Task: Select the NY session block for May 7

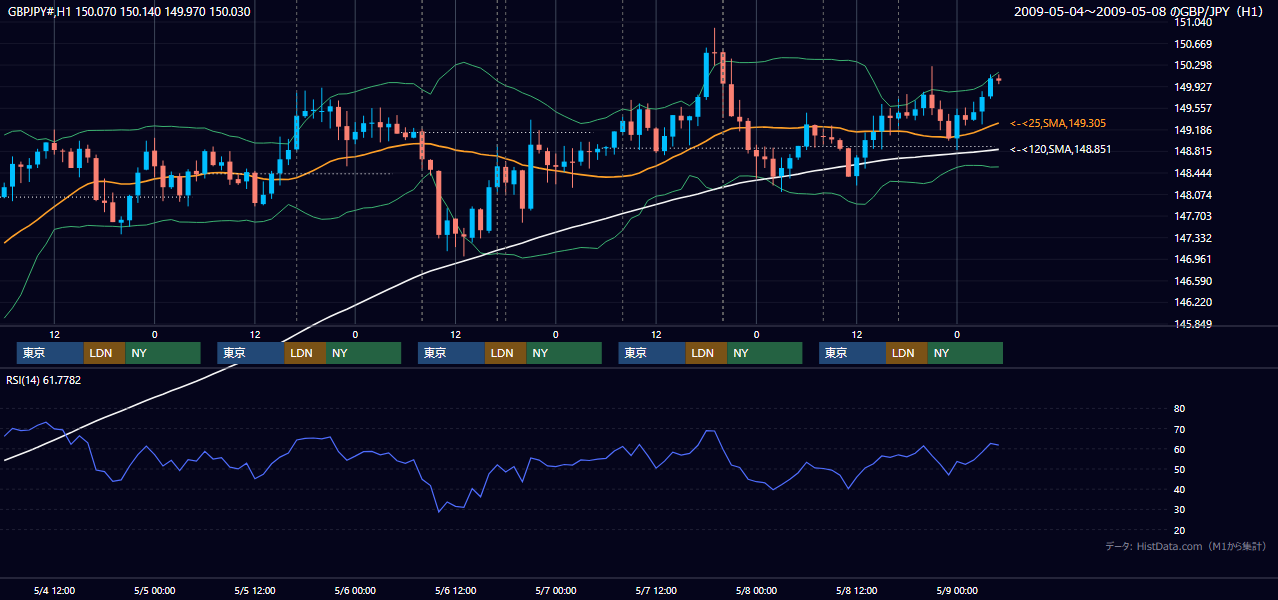Action: pos(765,353)
